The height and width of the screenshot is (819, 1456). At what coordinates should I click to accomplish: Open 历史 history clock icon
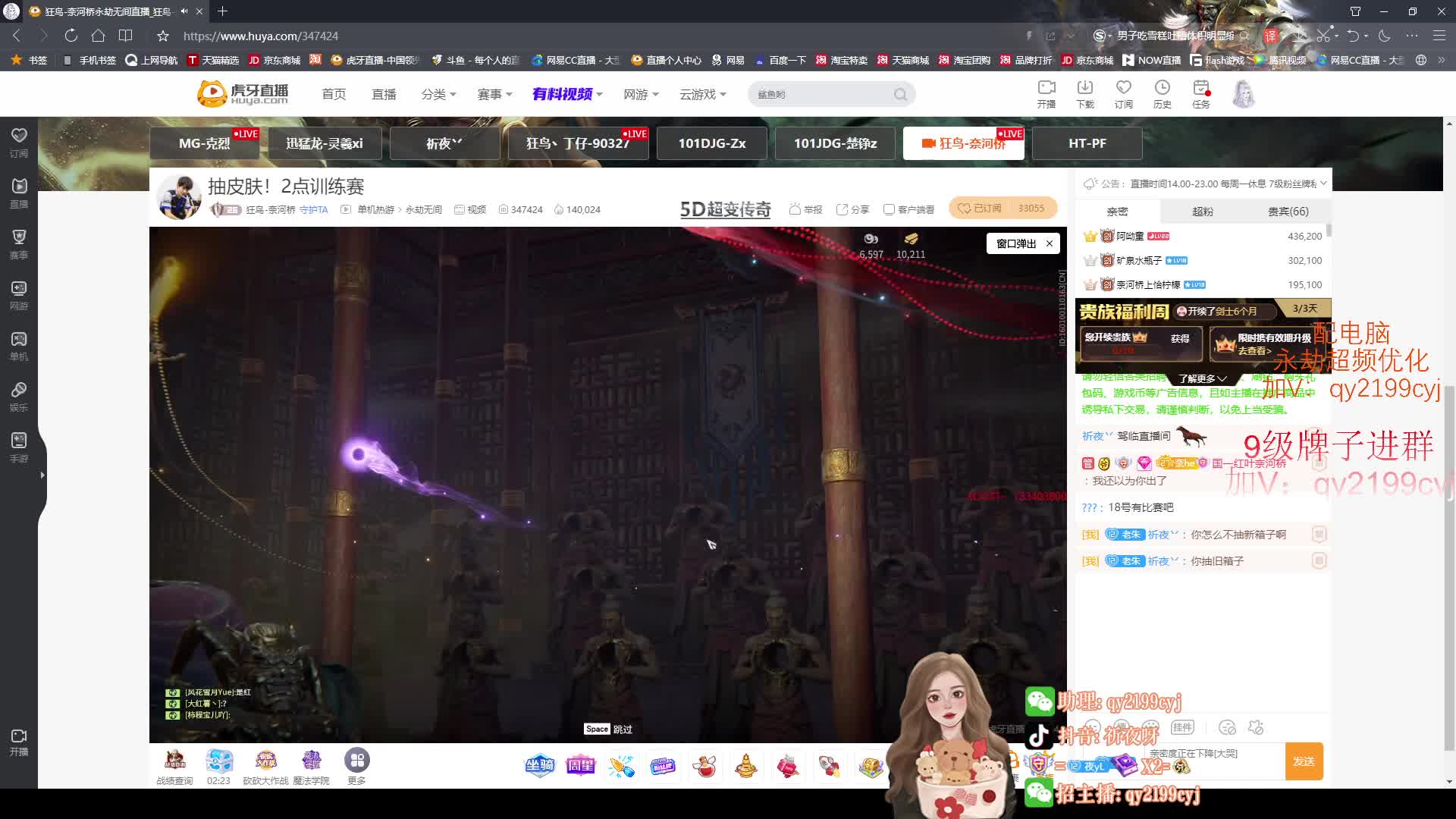[x=1163, y=94]
